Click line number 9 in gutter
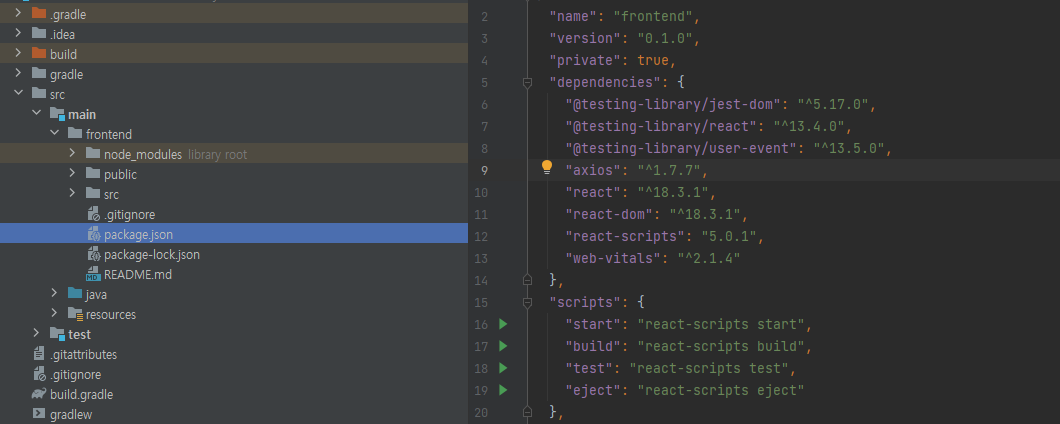Viewport: 1060px width, 424px height. point(483,170)
